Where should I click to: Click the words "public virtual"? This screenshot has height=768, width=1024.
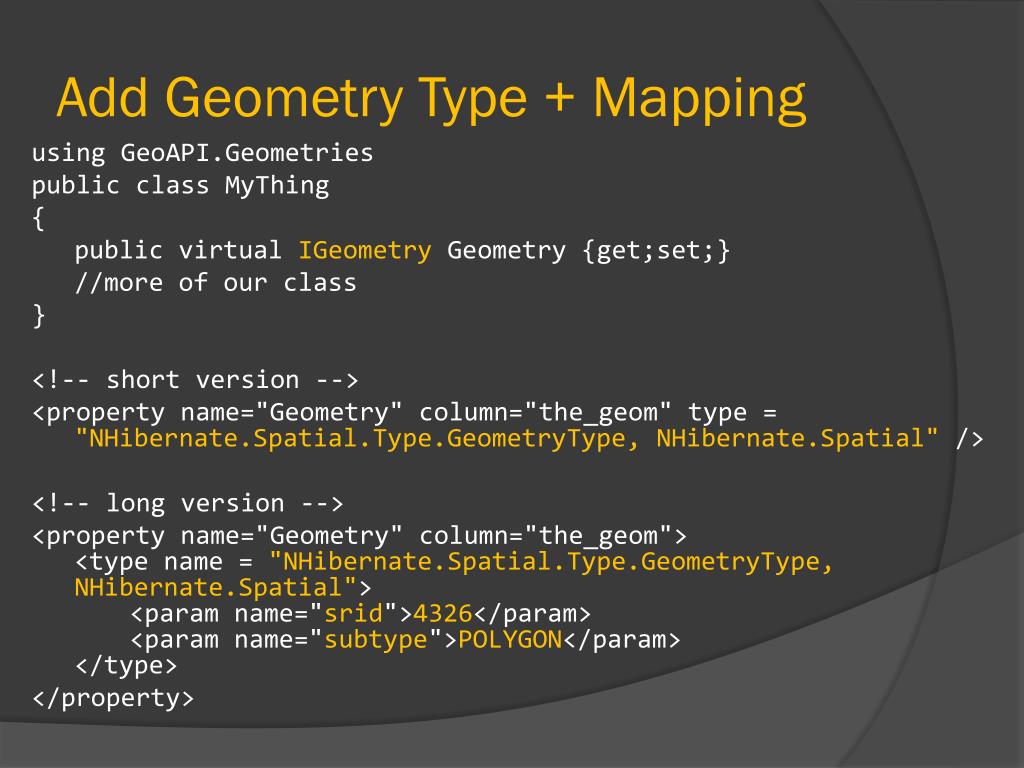point(178,251)
